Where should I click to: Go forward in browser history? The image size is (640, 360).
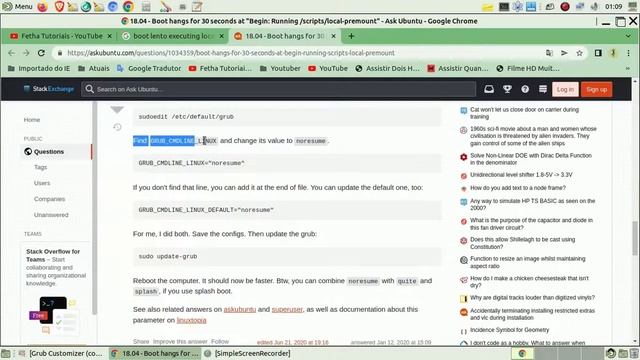coord(26,53)
